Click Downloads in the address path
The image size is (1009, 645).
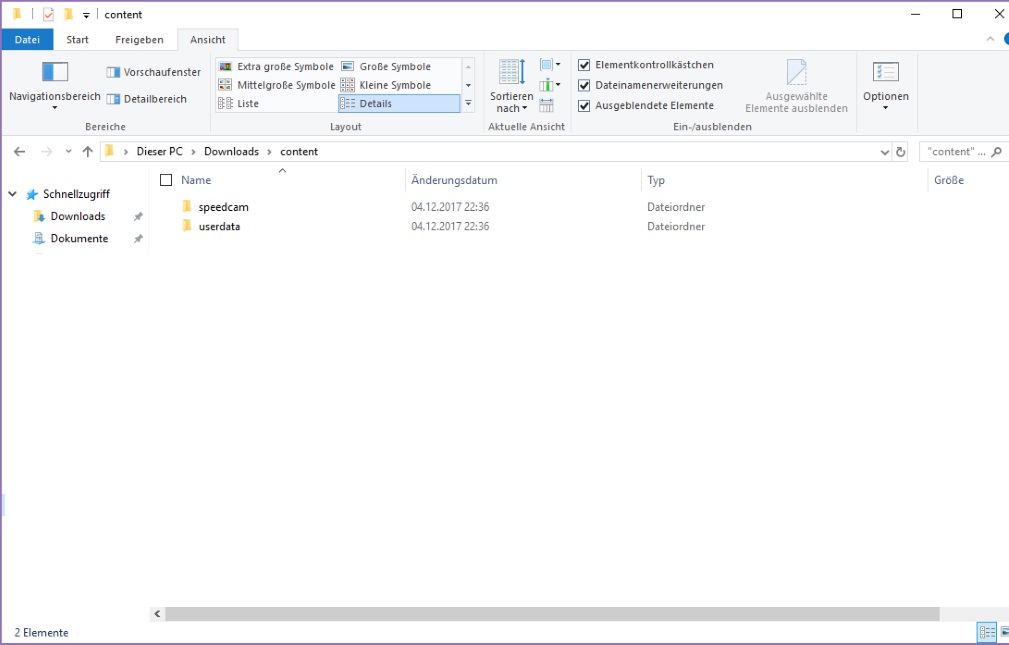click(231, 152)
